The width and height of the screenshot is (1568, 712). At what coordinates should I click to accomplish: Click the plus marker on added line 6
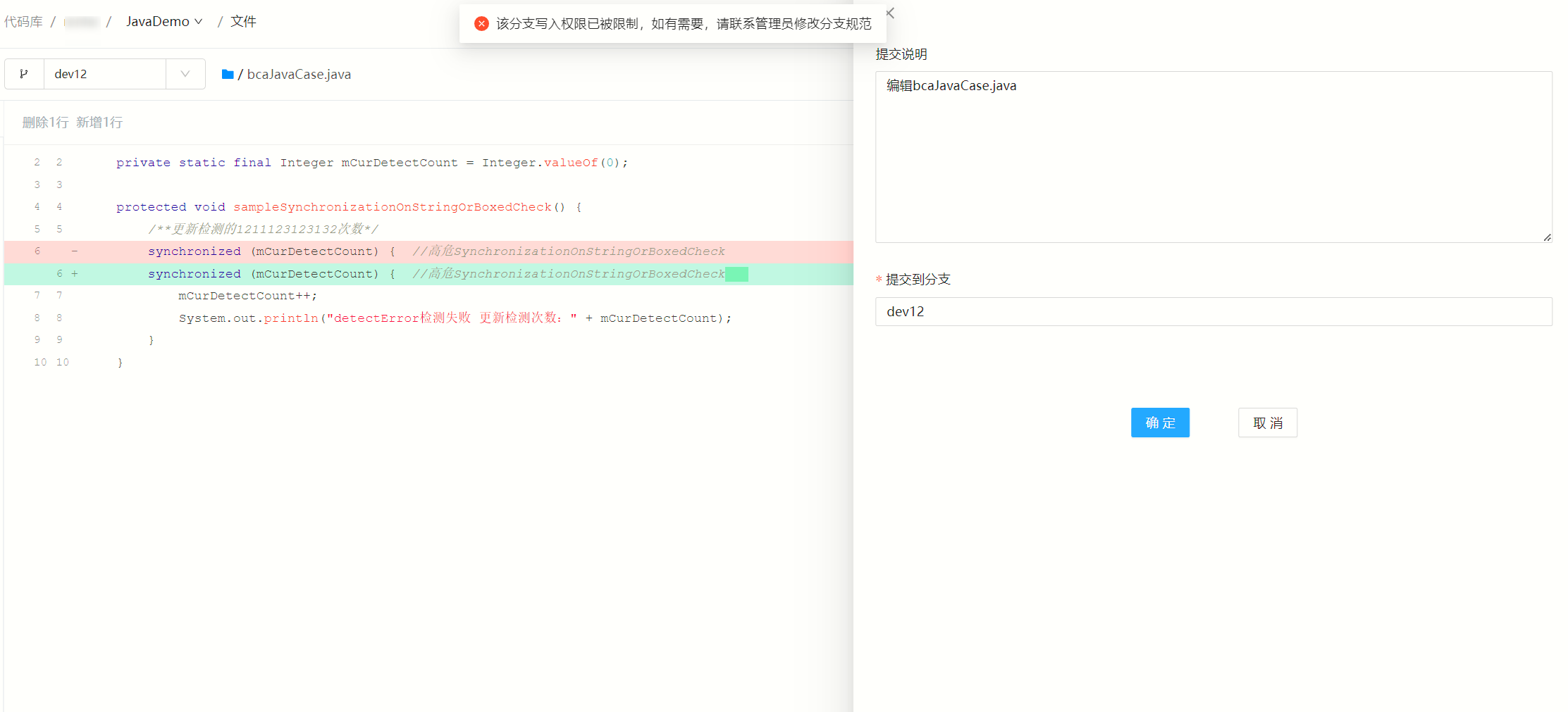pyautogui.click(x=75, y=274)
